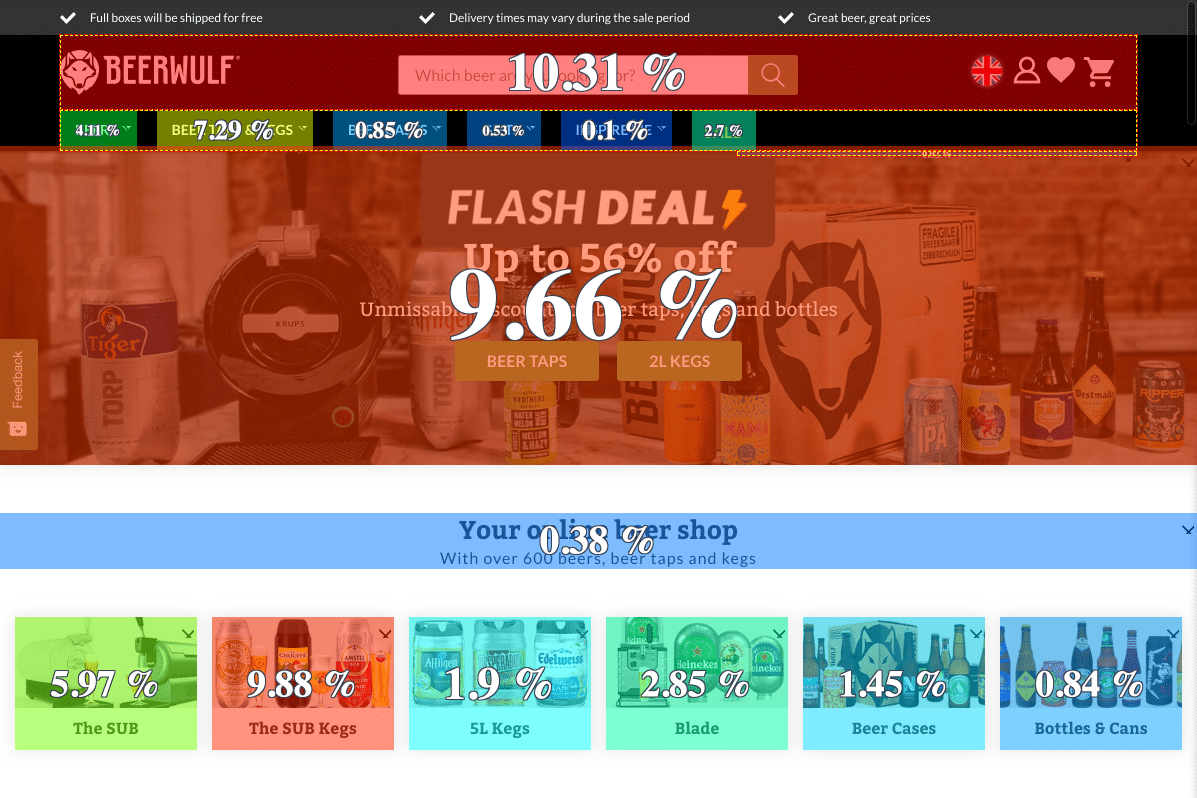This screenshot has height=798, width=1197.
Task: Click the magnifier search button
Action: (773, 75)
